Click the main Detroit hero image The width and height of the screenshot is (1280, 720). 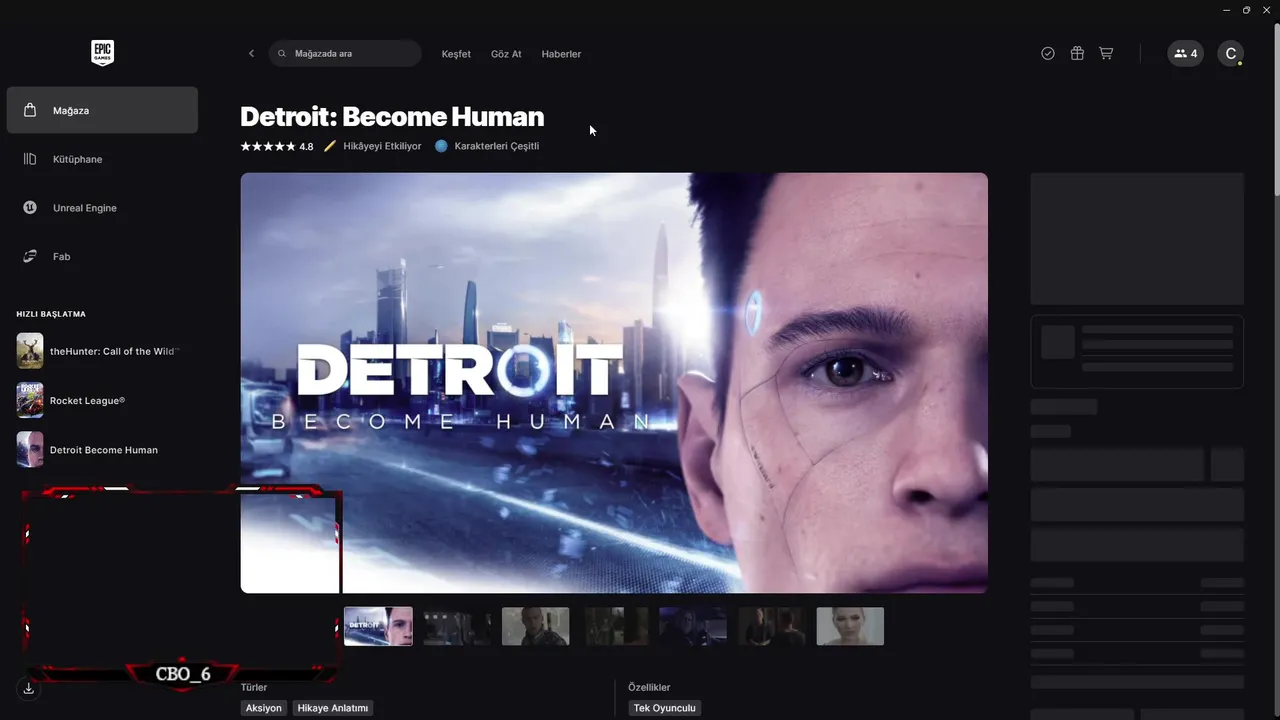click(x=614, y=383)
